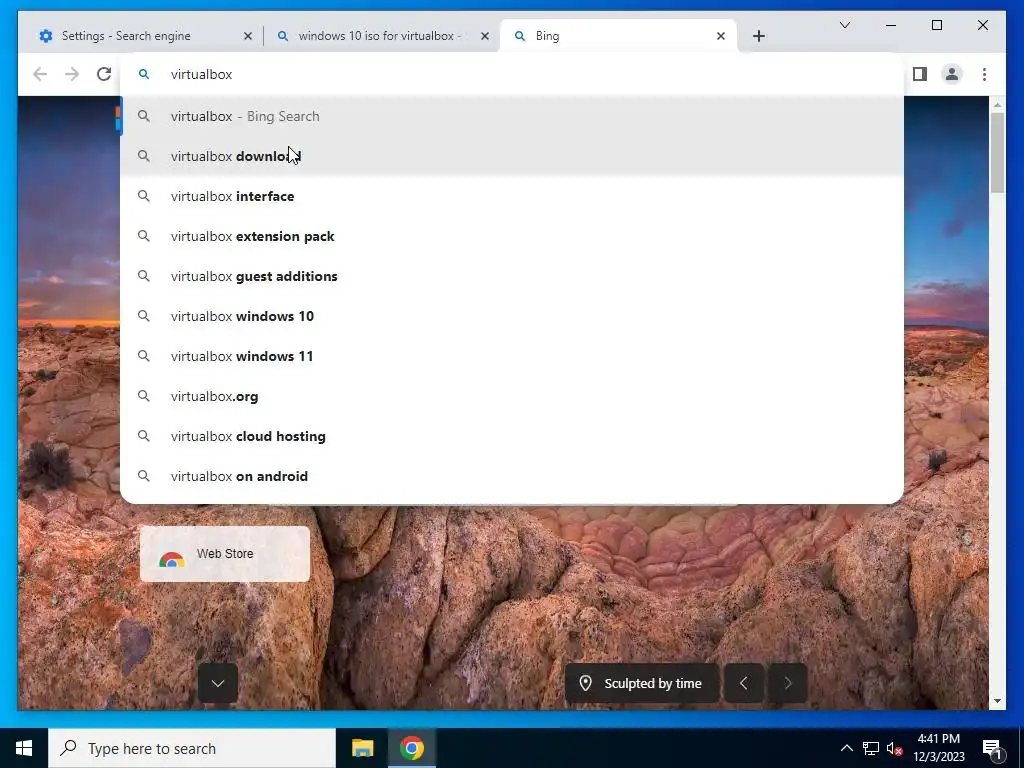The image size is (1024, 768).
Task: Click search icon beside virtualbox download suggestion
Action: [144, 156]
